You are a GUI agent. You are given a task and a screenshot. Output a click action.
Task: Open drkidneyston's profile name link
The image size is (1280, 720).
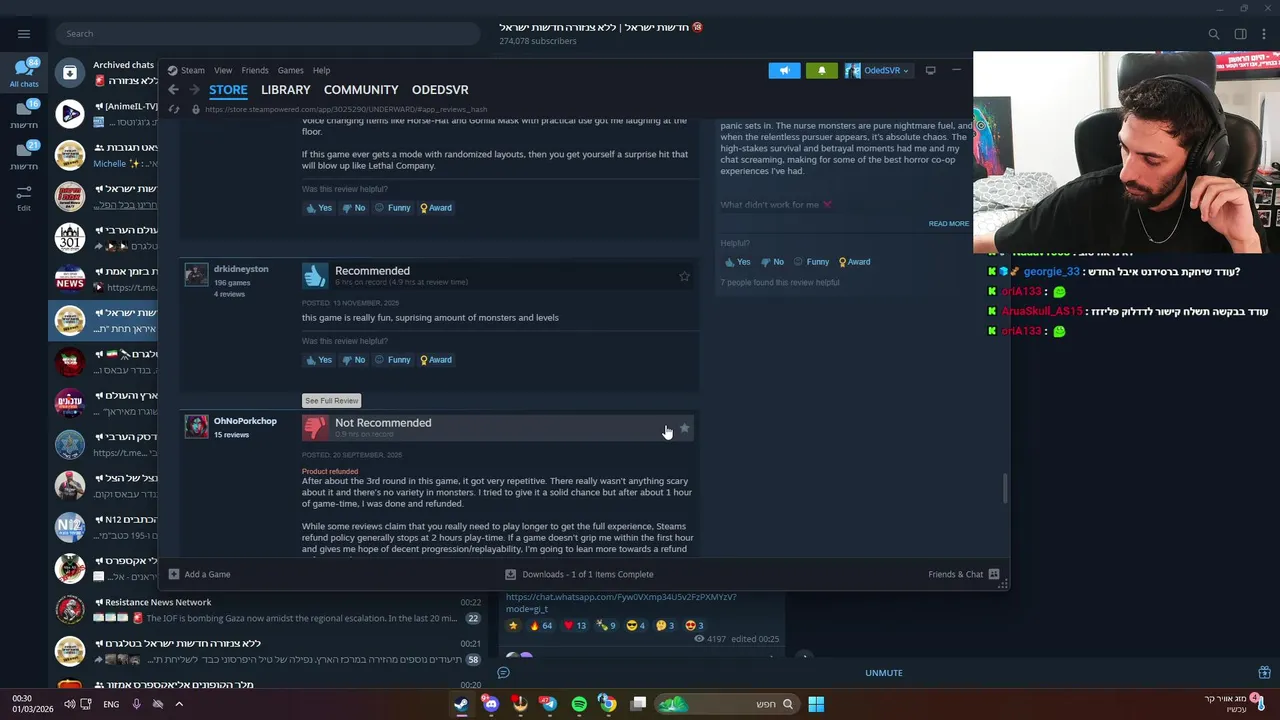pyautogui.click(x=241, y=269)
